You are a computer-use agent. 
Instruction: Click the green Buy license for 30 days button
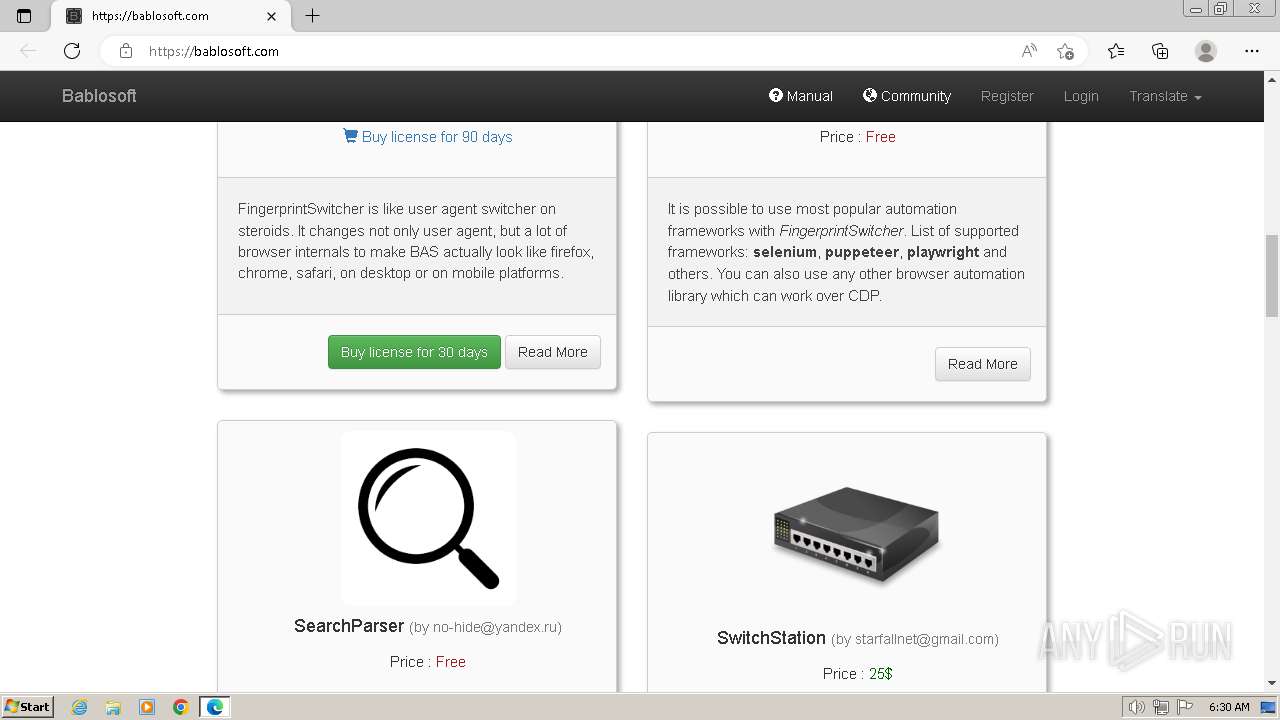pos(414,352)
